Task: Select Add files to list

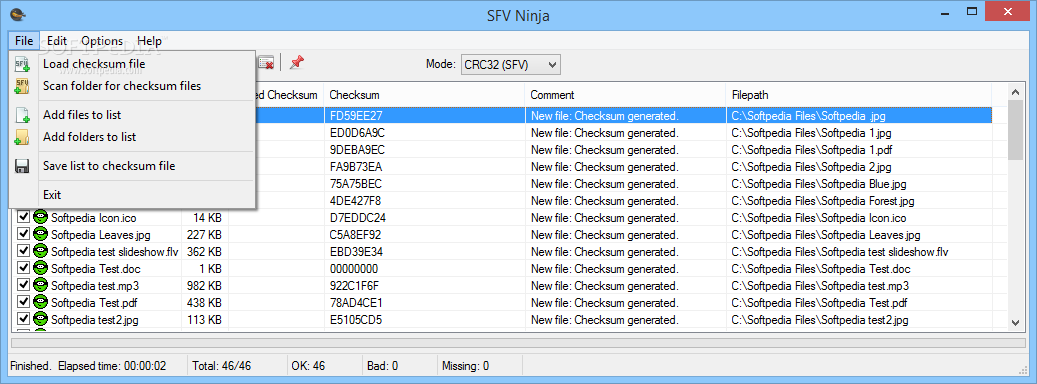Action: coord(132,115)
